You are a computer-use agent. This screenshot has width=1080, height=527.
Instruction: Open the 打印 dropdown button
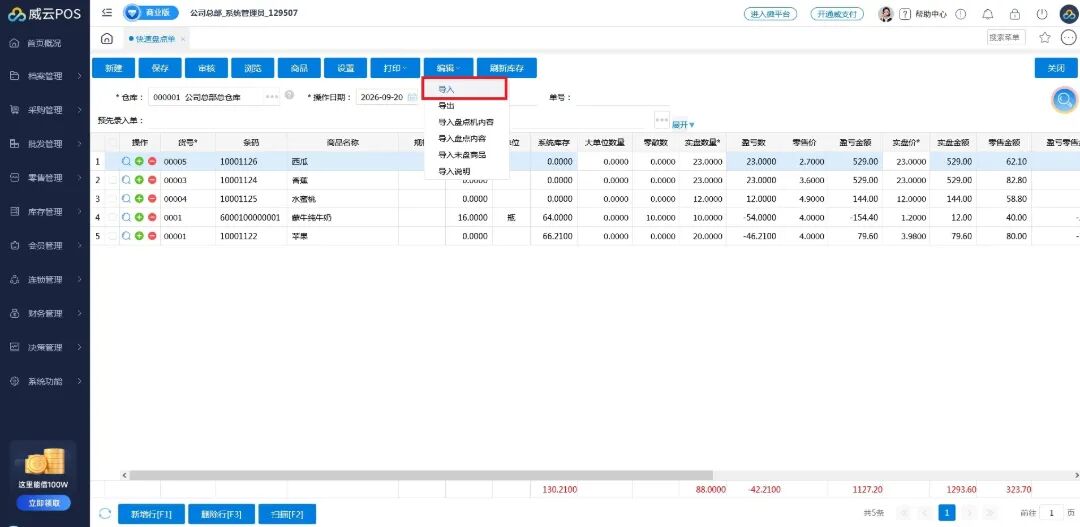coord(395,68)
